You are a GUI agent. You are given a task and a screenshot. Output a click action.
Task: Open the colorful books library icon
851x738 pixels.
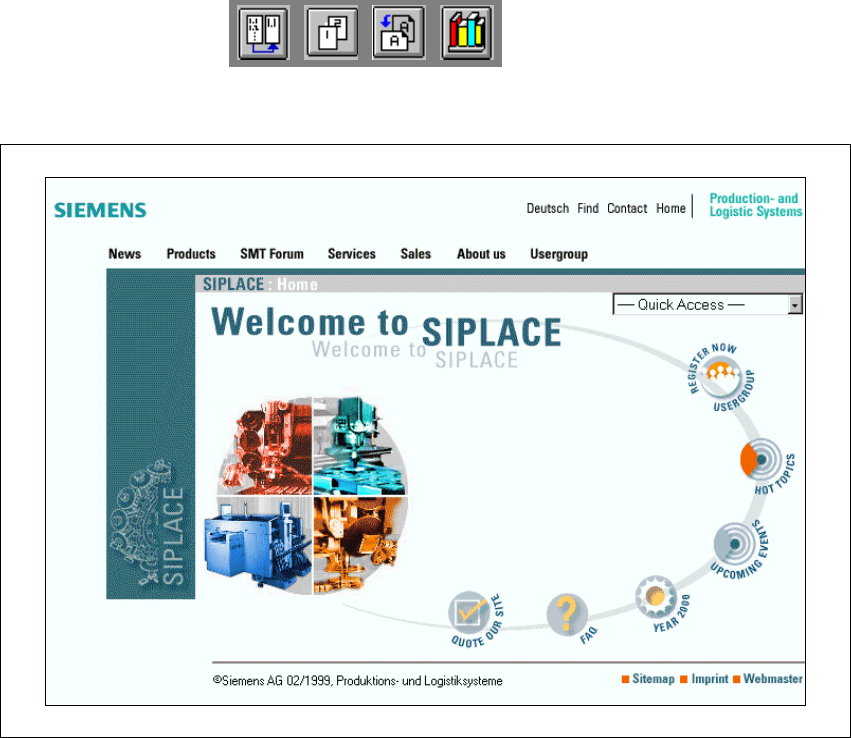coord(467,33)
